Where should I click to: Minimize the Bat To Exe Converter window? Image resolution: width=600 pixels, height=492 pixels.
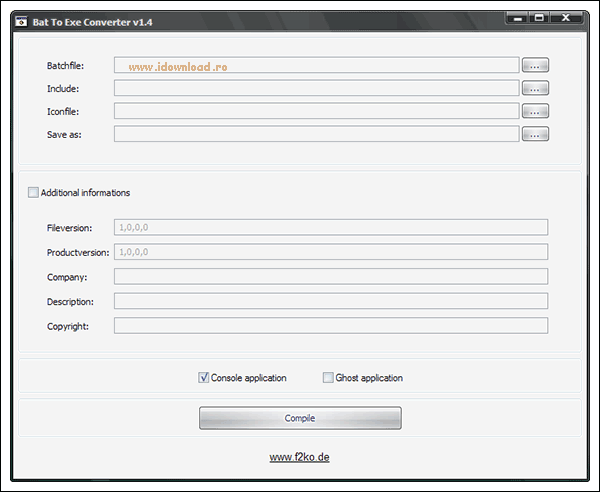coord(518,18)
